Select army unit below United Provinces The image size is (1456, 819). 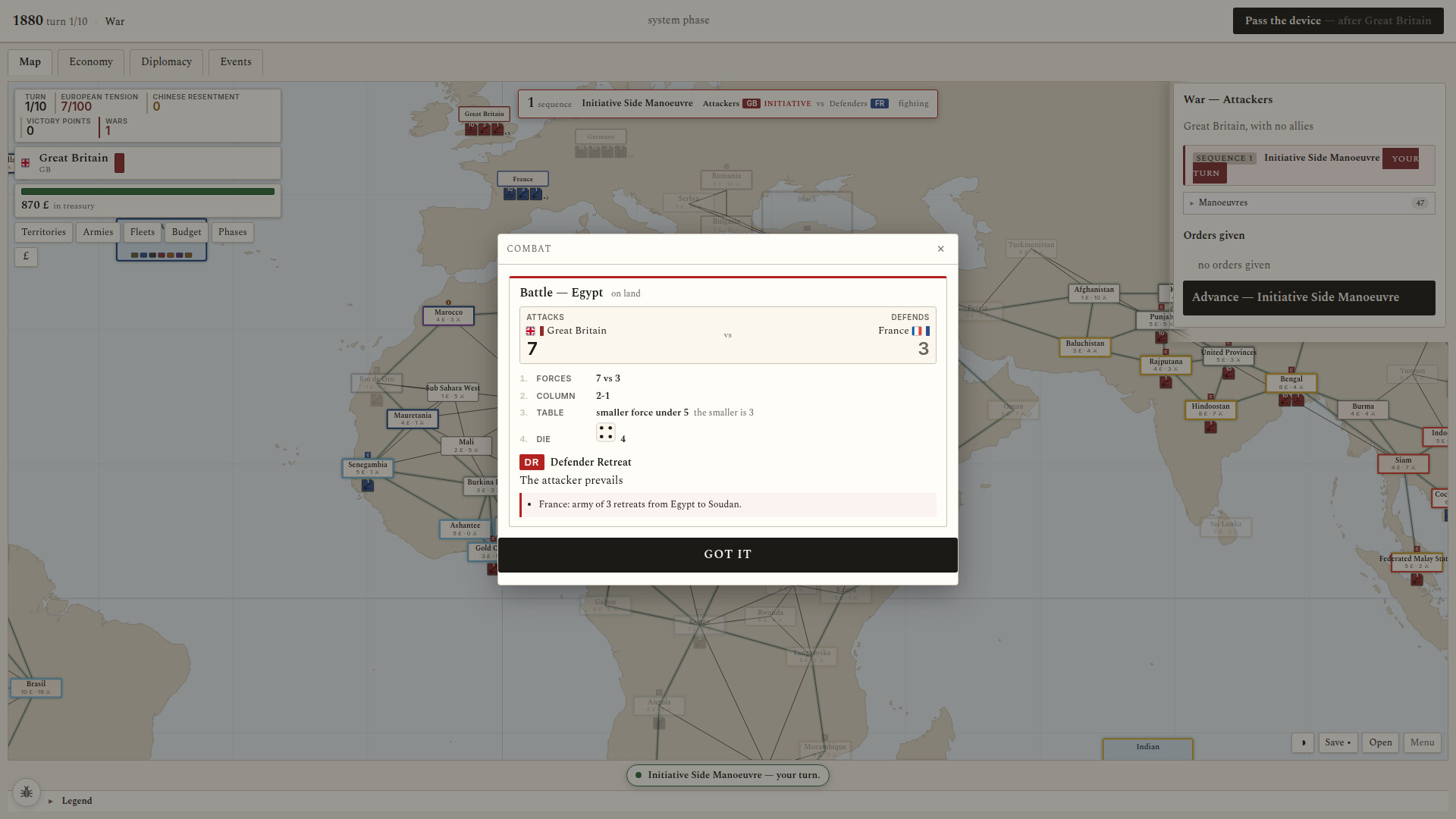[1228, 372]
